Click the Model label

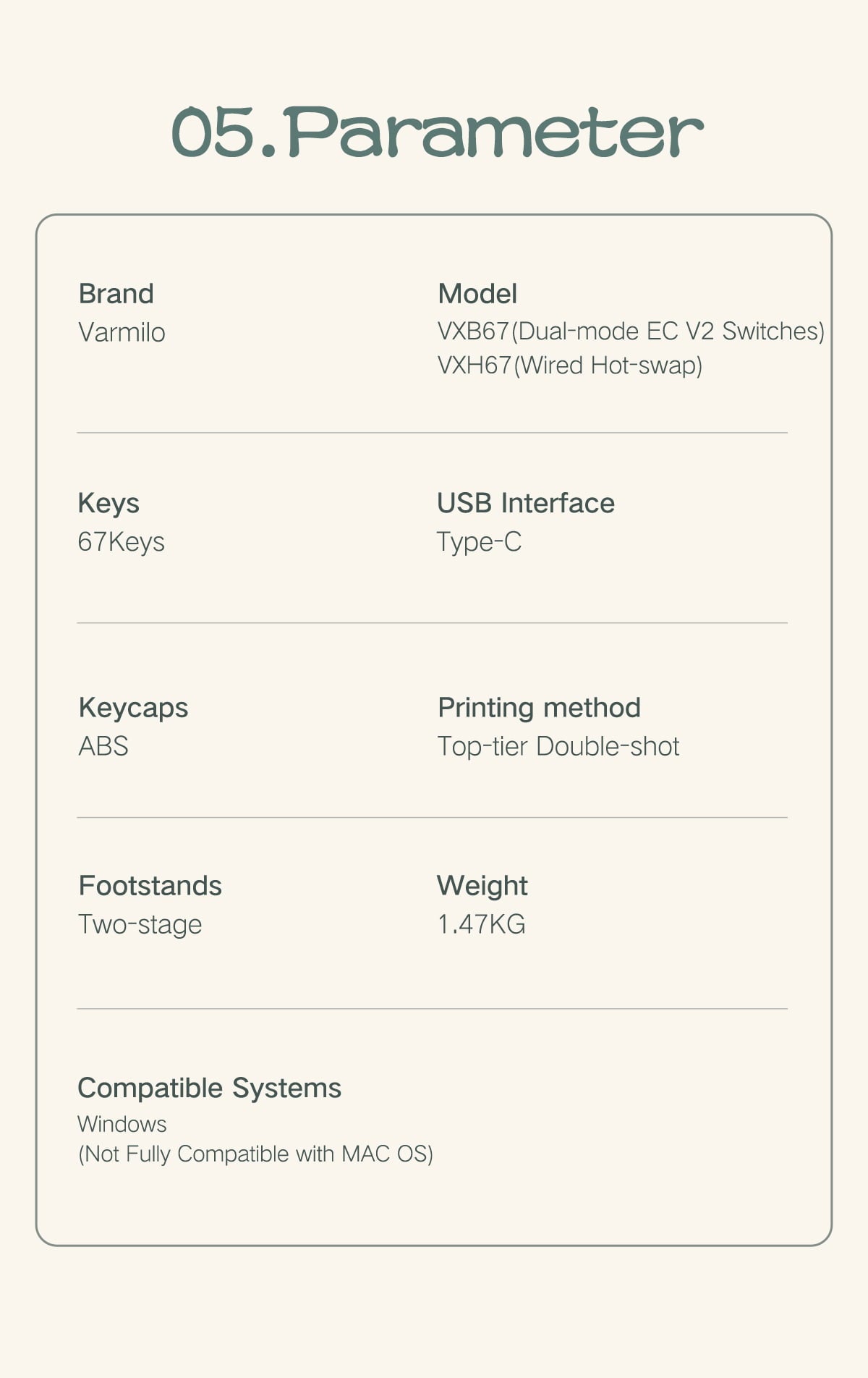tap(477, 294)
